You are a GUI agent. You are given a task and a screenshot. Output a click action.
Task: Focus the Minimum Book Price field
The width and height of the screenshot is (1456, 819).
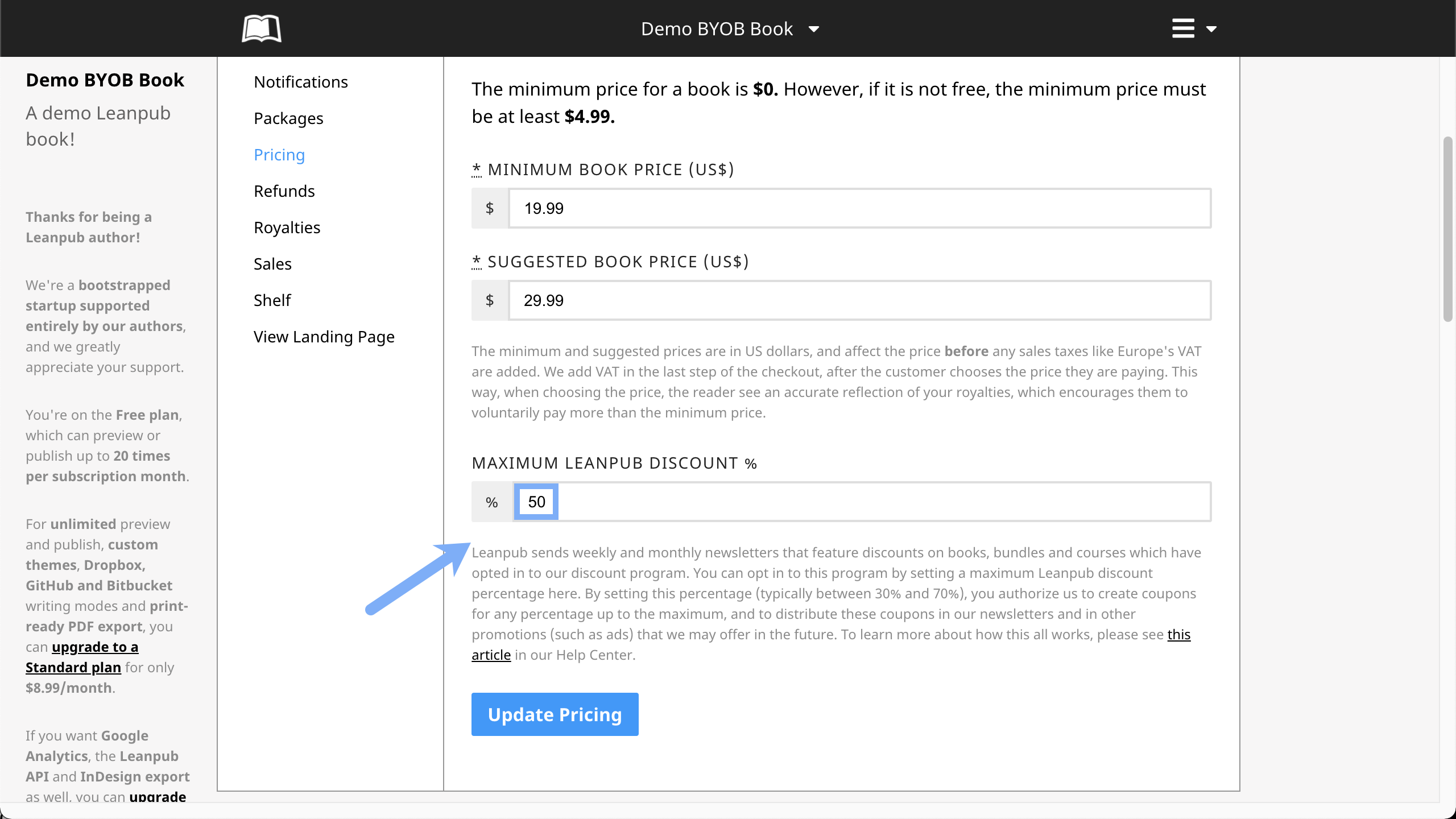tap(859, 208)
